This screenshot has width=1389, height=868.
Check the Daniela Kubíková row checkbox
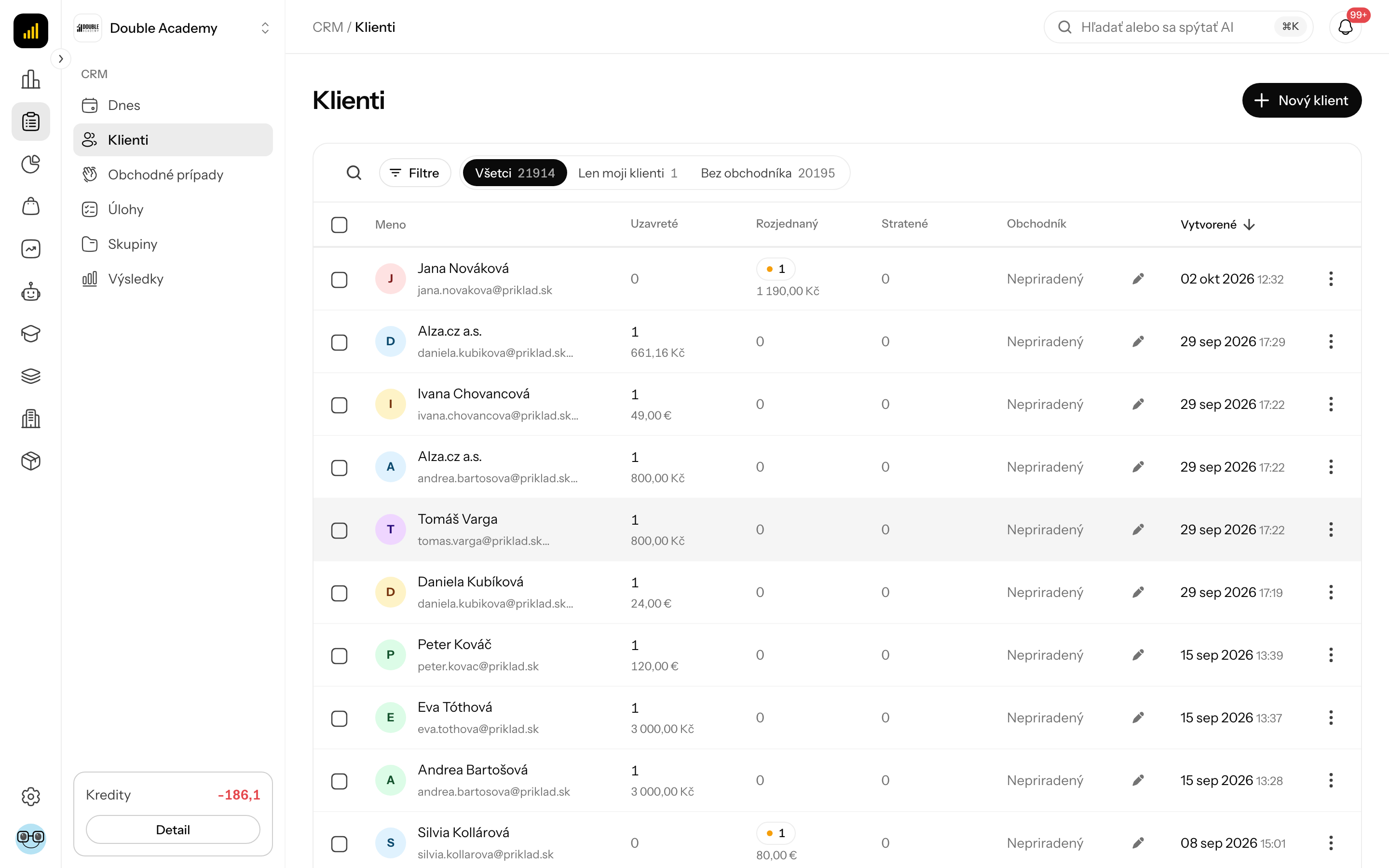click(x=339, y=593)
